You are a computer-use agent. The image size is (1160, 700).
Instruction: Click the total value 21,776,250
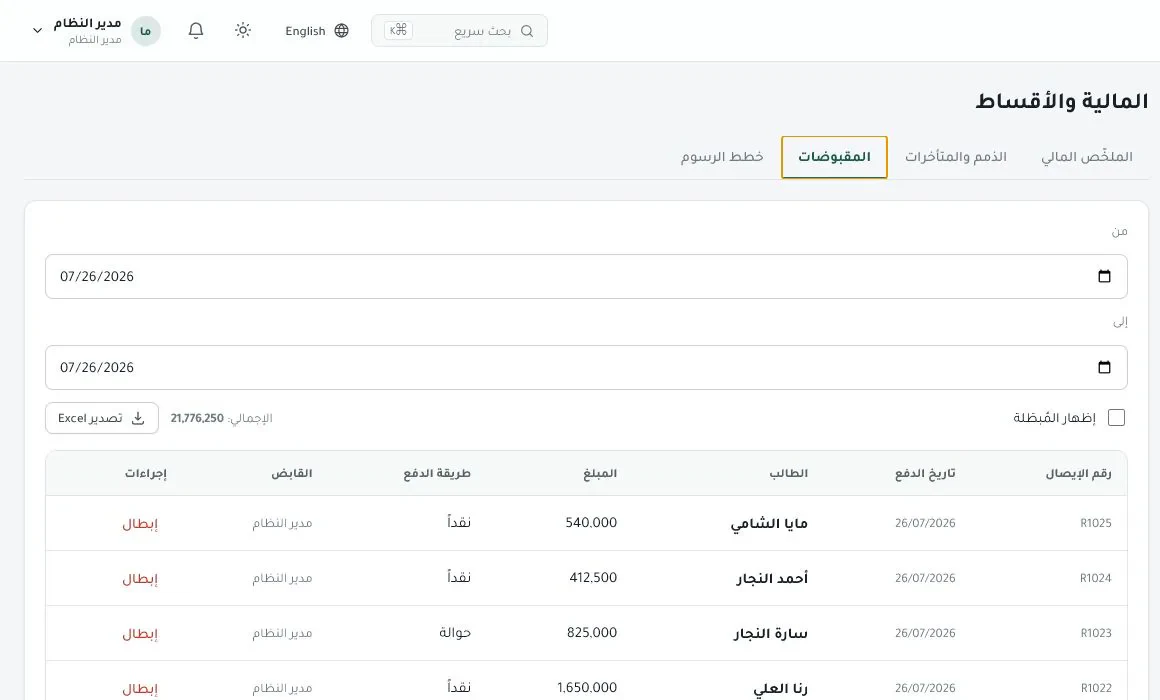click(197, 418)
